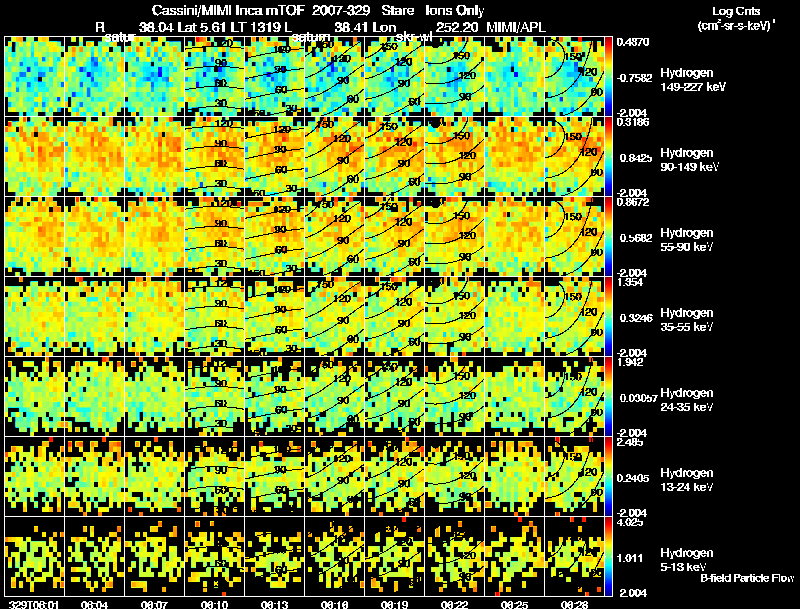Screen dimensions: 800x609
Task: Select the 'Hydrogen 55-90 keV' row label
Action: [686, 240]
